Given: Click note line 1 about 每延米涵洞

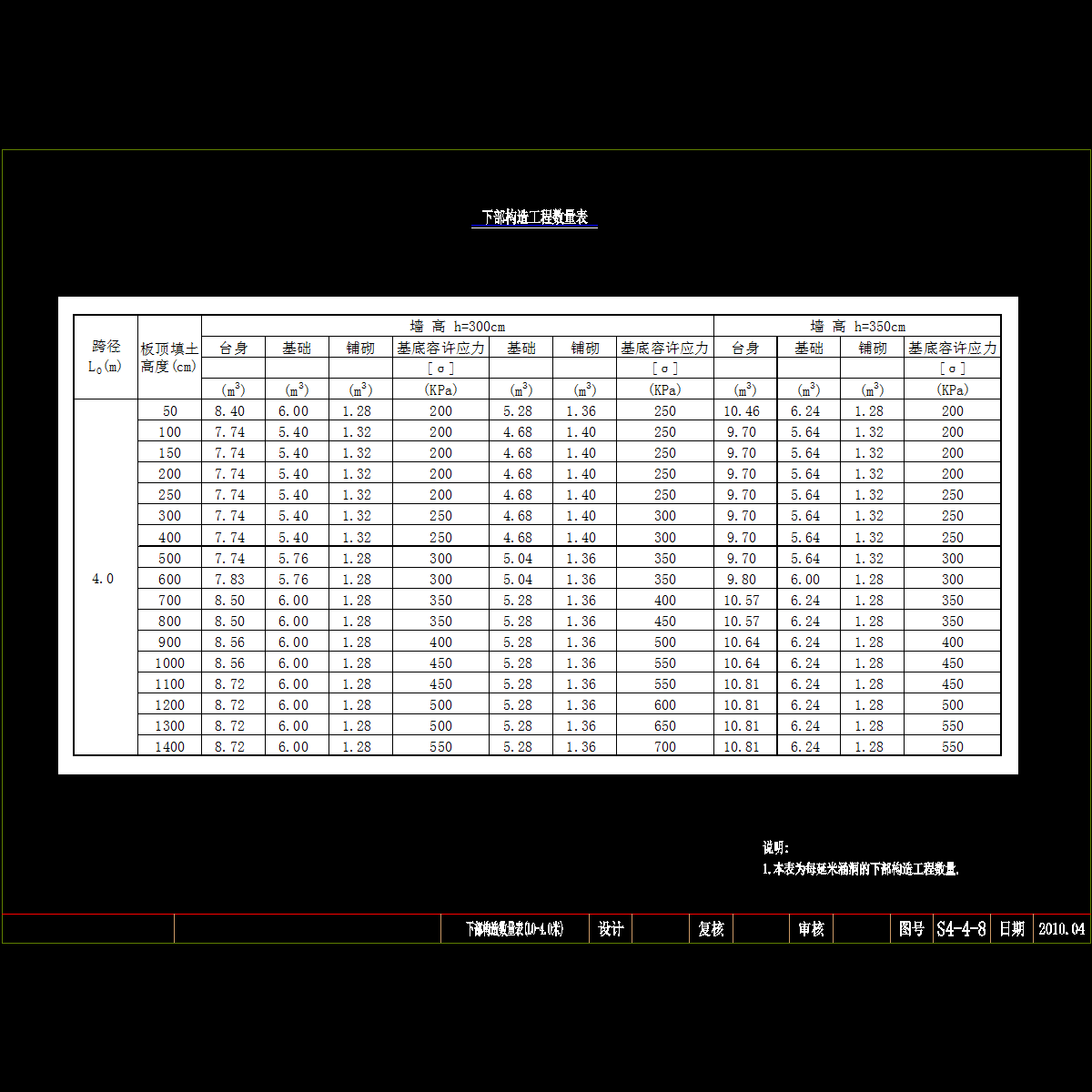Looking at the screenshot, I should (x=860, y=869).
